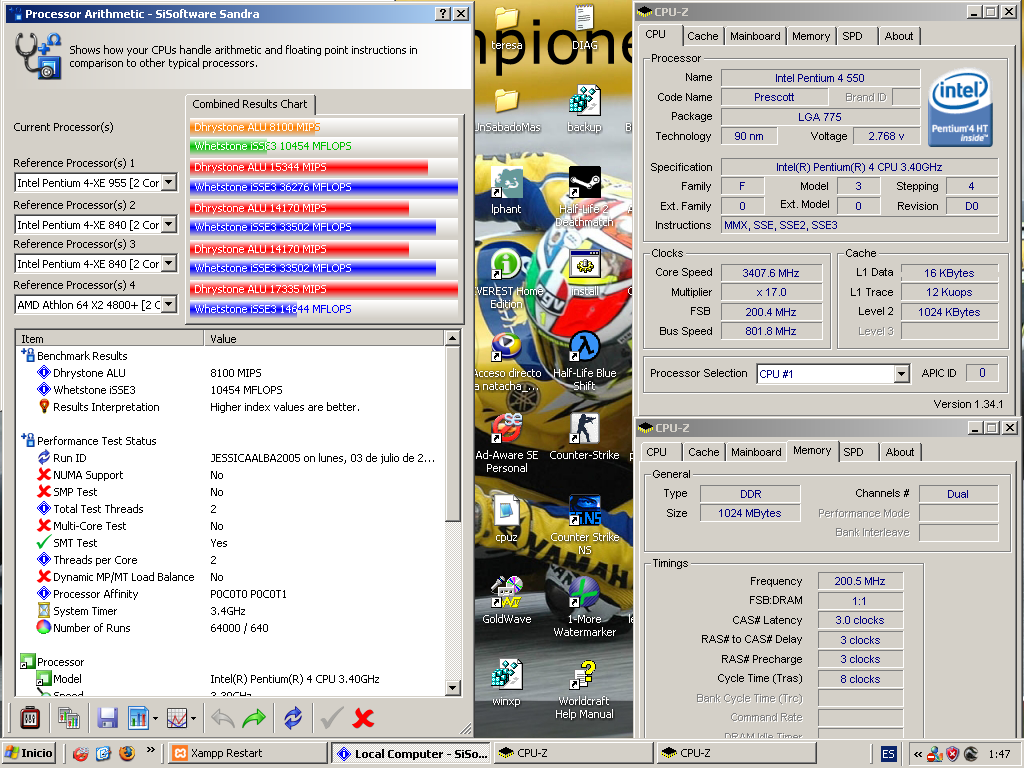
Task: Open the Reference Processor 4 dropdown
Action: coord(168,305)
